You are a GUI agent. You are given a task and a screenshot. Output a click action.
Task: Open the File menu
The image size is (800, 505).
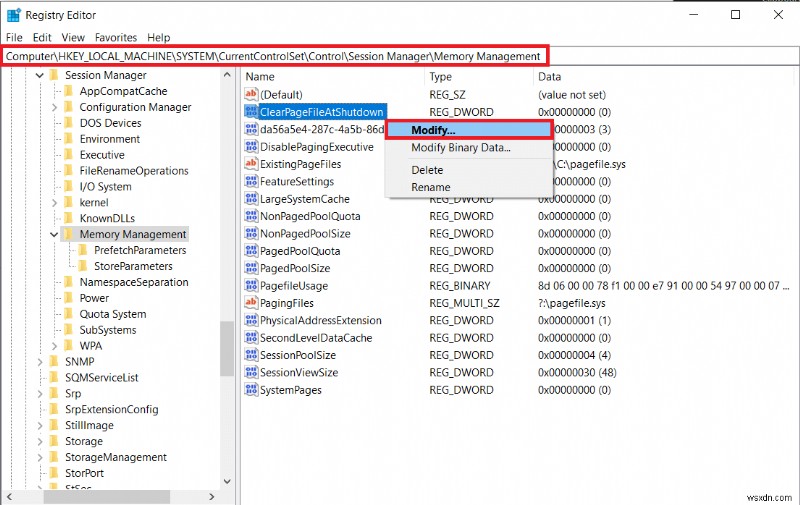point(14,37)
